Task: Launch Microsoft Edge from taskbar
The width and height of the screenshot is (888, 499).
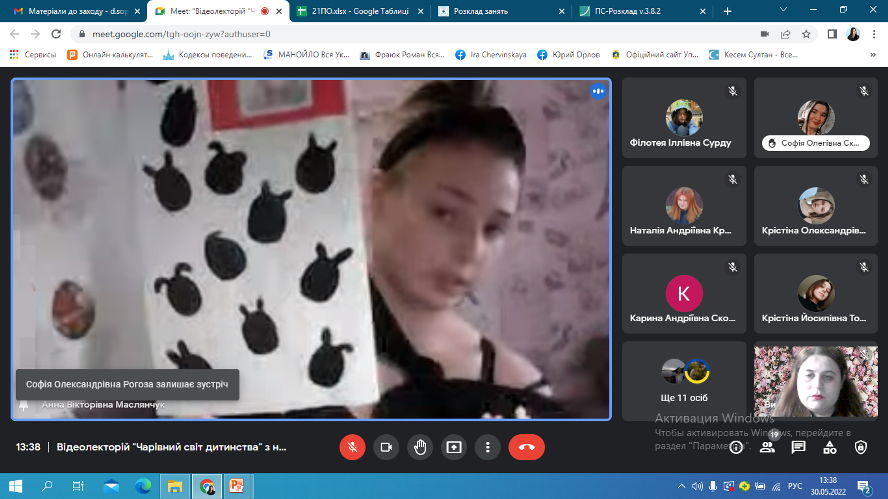Action: 143,486
